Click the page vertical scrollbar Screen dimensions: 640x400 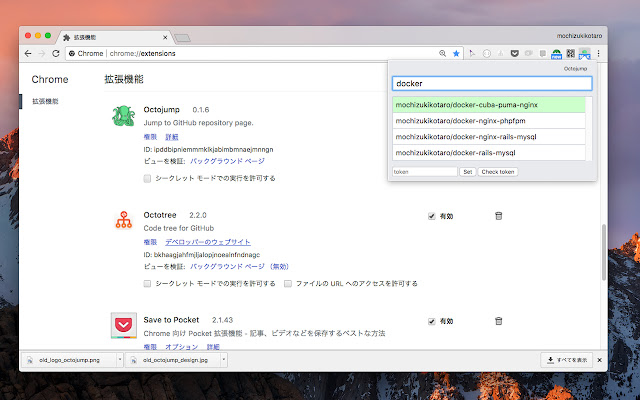pyautogui.click(x=604, y=252)
